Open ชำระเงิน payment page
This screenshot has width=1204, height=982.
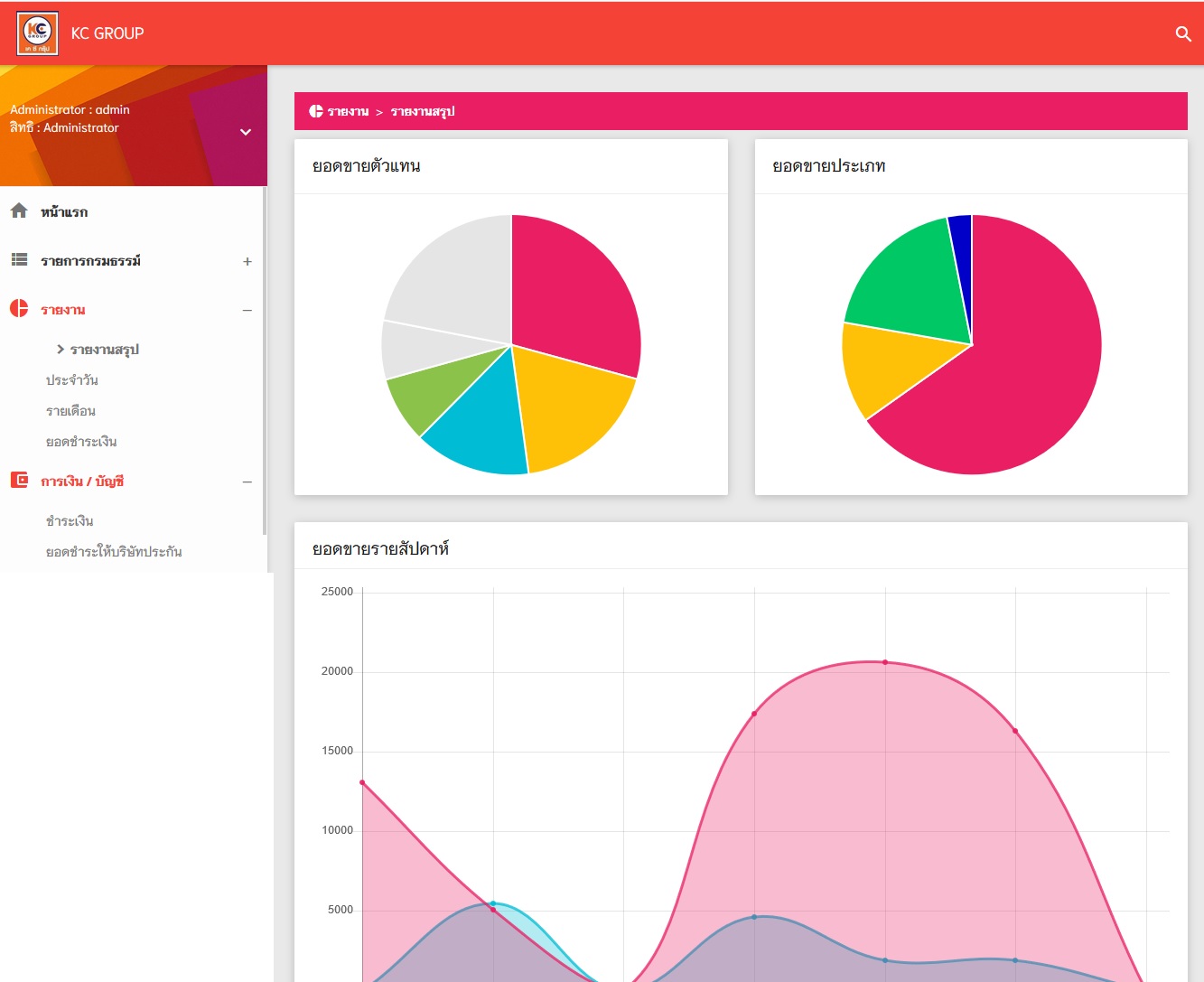[x=70, y=521]
